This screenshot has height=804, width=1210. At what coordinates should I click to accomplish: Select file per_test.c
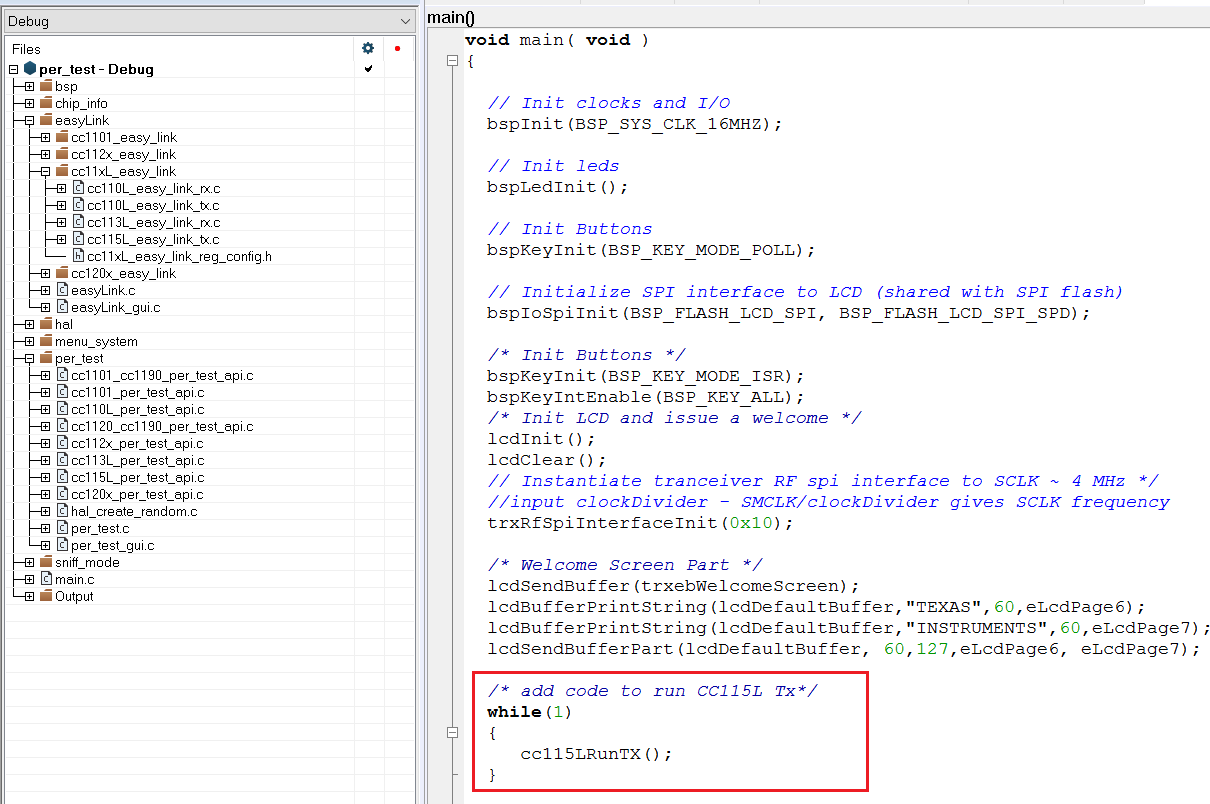pyautogui.click(x=100, y=528)
